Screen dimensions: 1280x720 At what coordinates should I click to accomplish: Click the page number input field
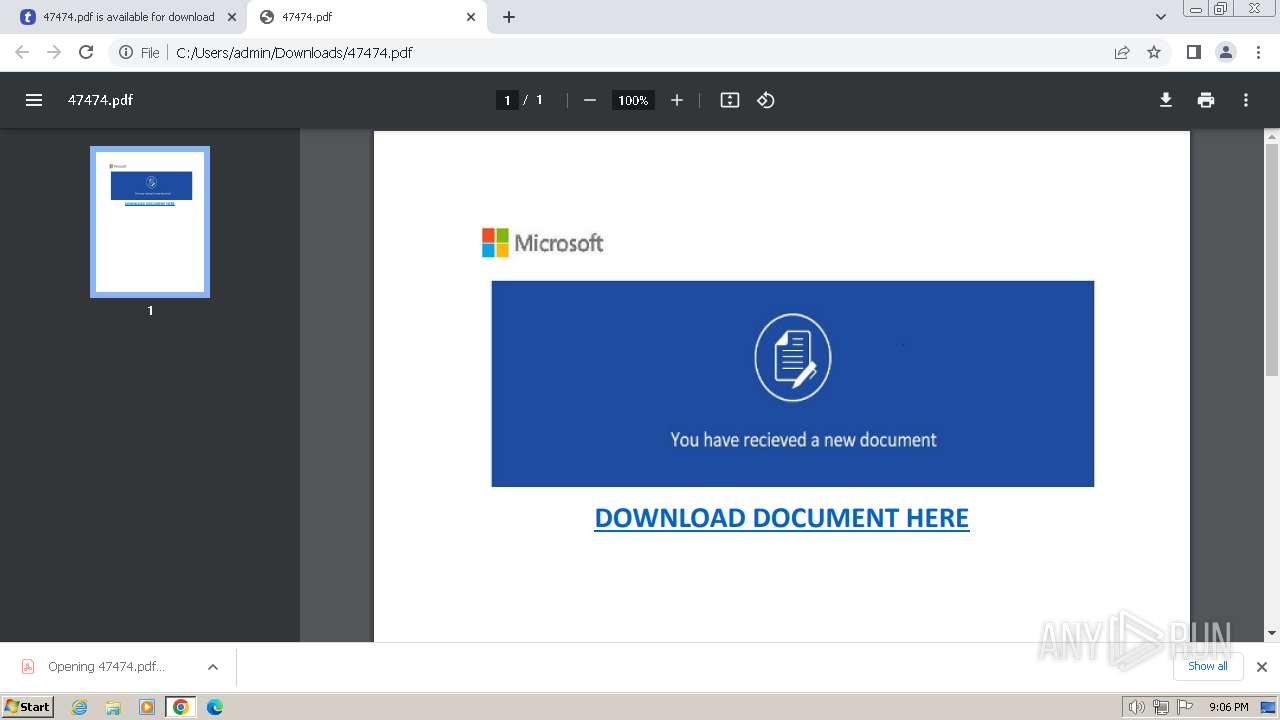click(x=507, y=100)
